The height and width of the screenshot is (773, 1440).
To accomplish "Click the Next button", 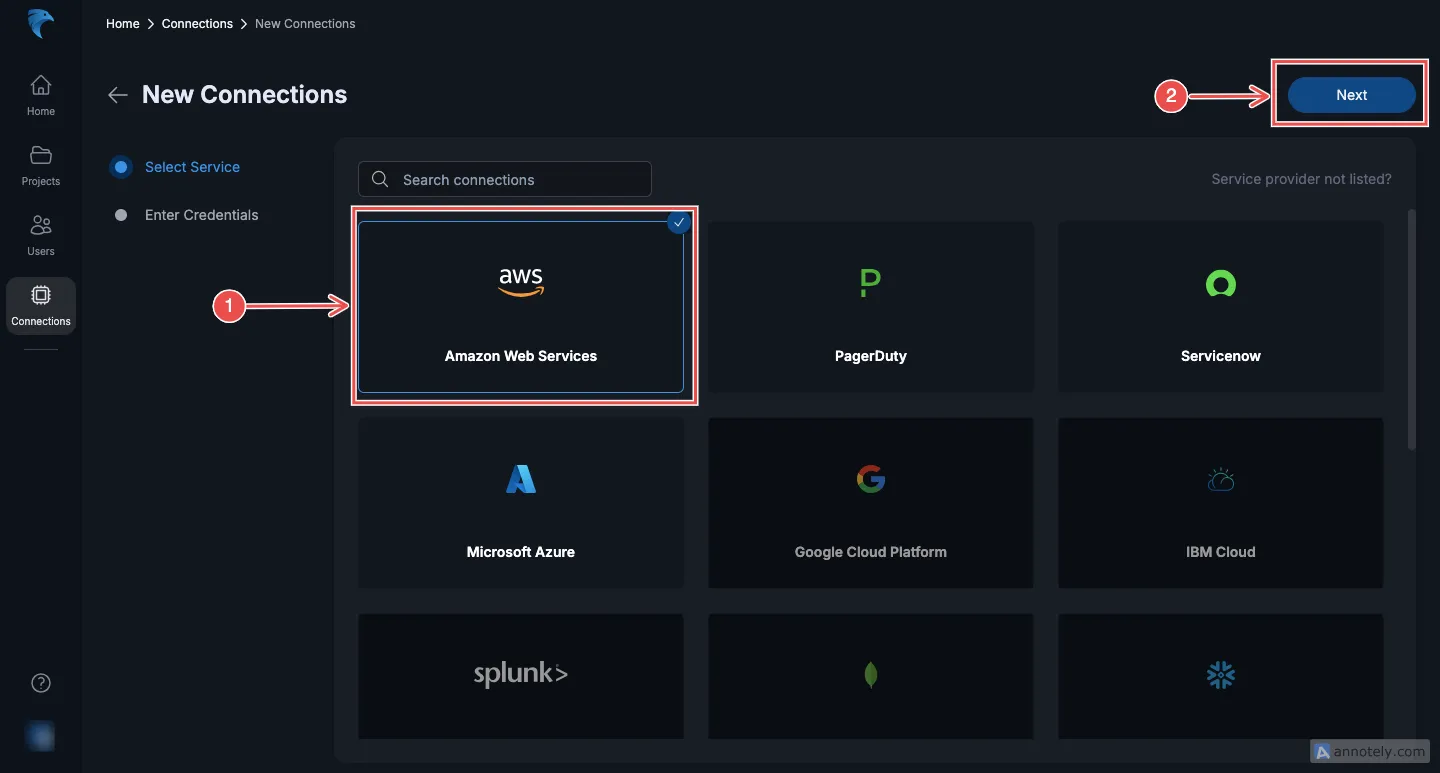I will [1352, 95].
